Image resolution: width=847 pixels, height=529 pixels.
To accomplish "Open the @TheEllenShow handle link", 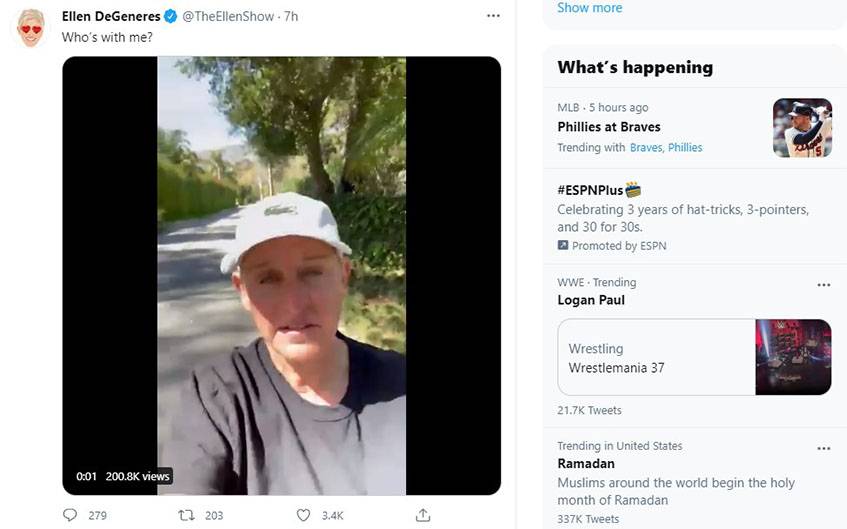I will coord(228,17).
